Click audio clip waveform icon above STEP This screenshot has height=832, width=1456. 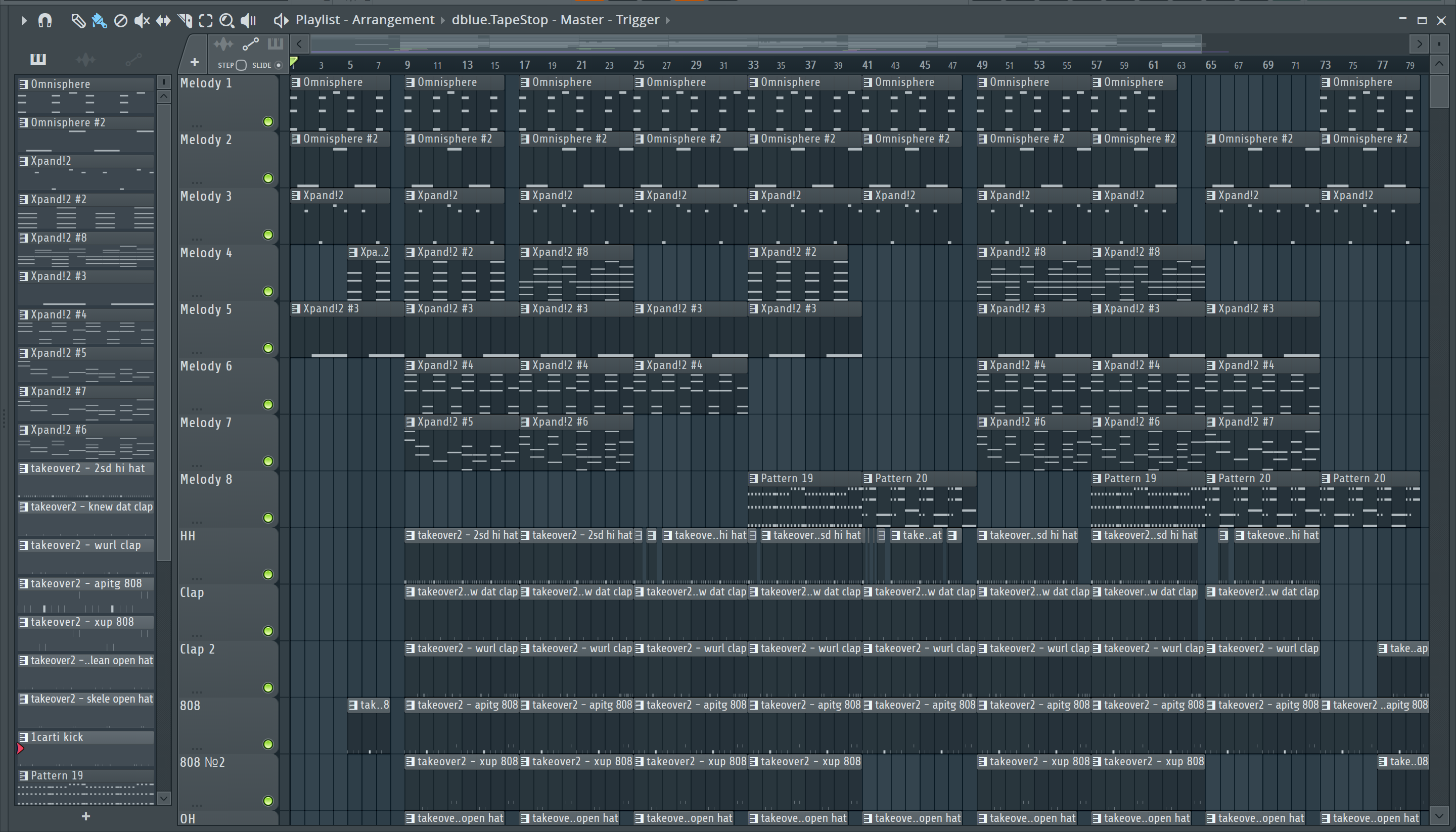tap(223, 44)
